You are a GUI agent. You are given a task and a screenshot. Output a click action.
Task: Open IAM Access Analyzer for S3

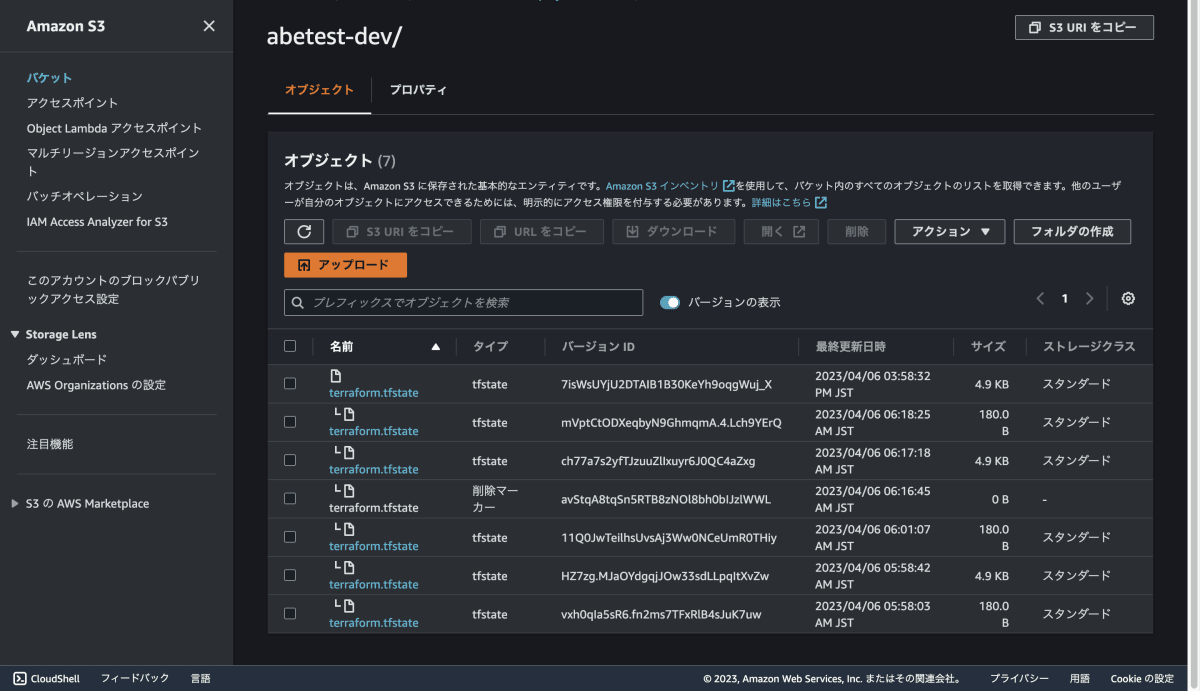tap(97, 222)
